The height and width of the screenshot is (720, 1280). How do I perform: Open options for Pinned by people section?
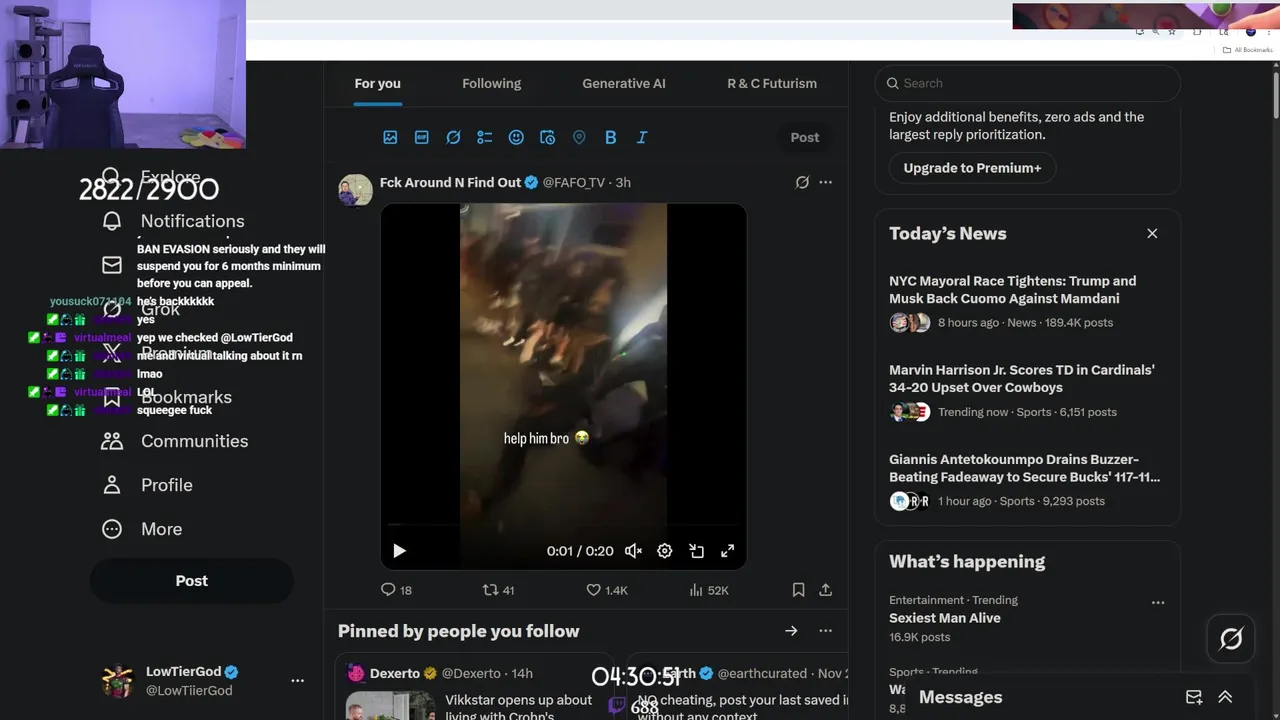tap(825, 631)
